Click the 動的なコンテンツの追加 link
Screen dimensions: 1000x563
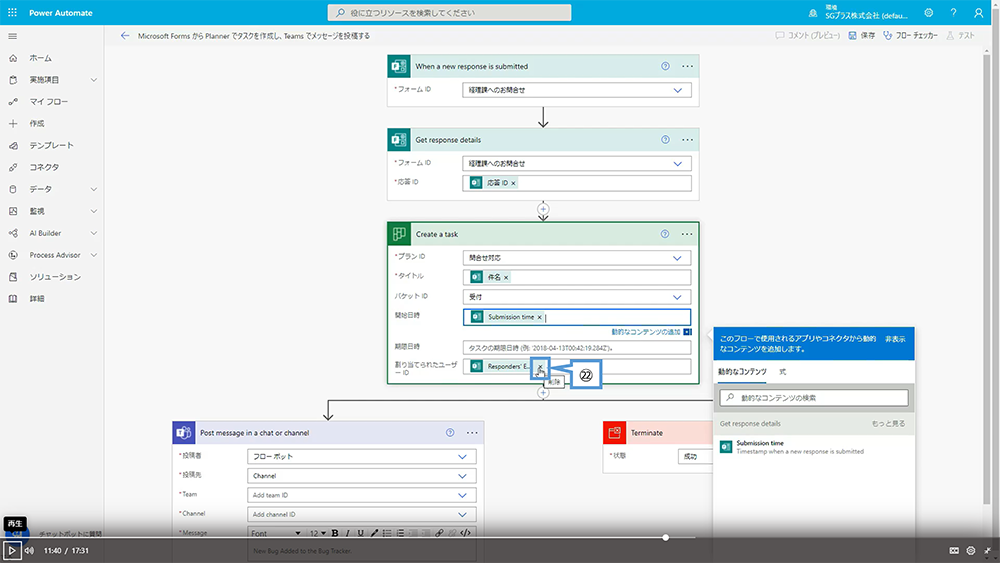645,332
